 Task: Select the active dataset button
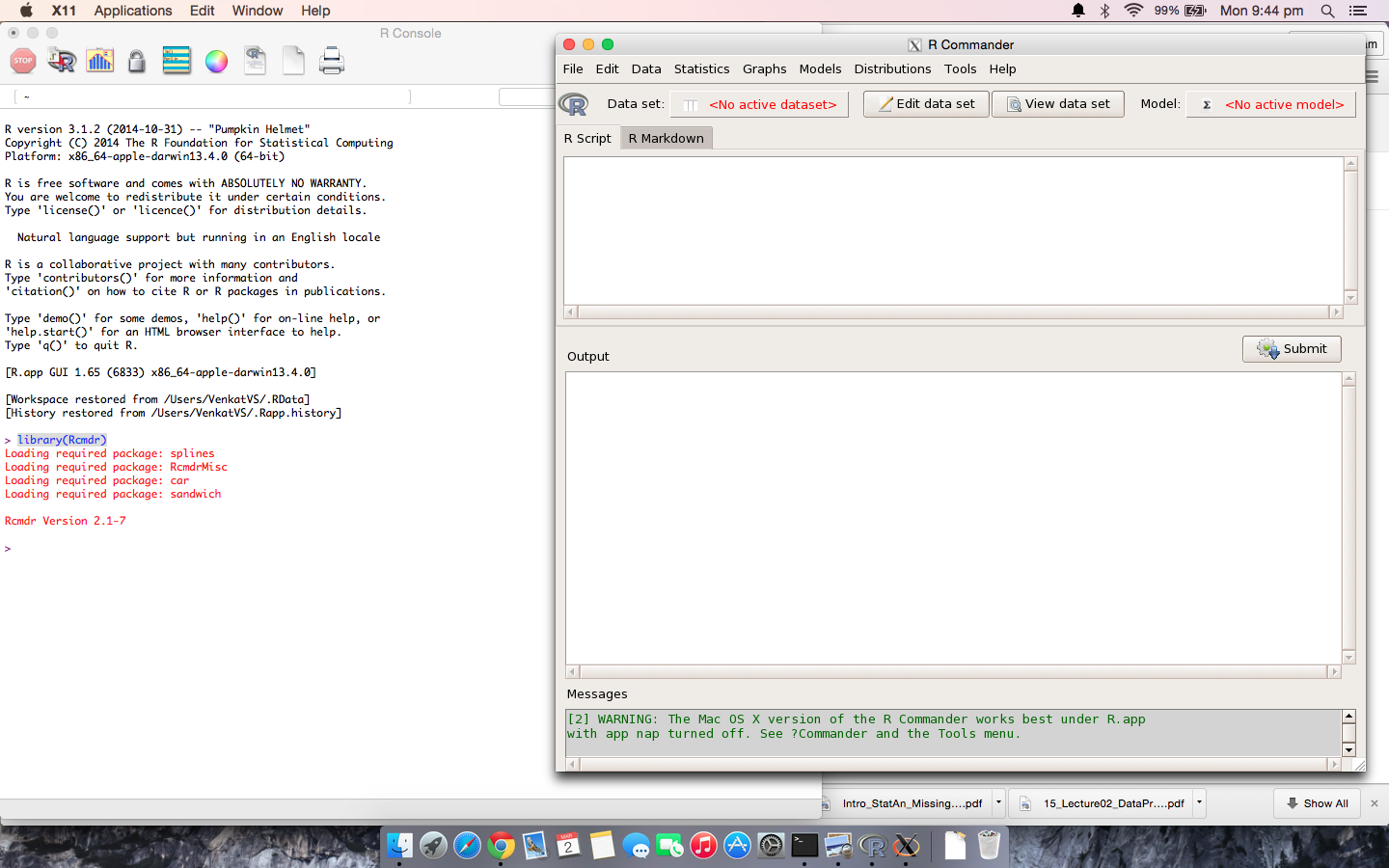coord(759,104)
